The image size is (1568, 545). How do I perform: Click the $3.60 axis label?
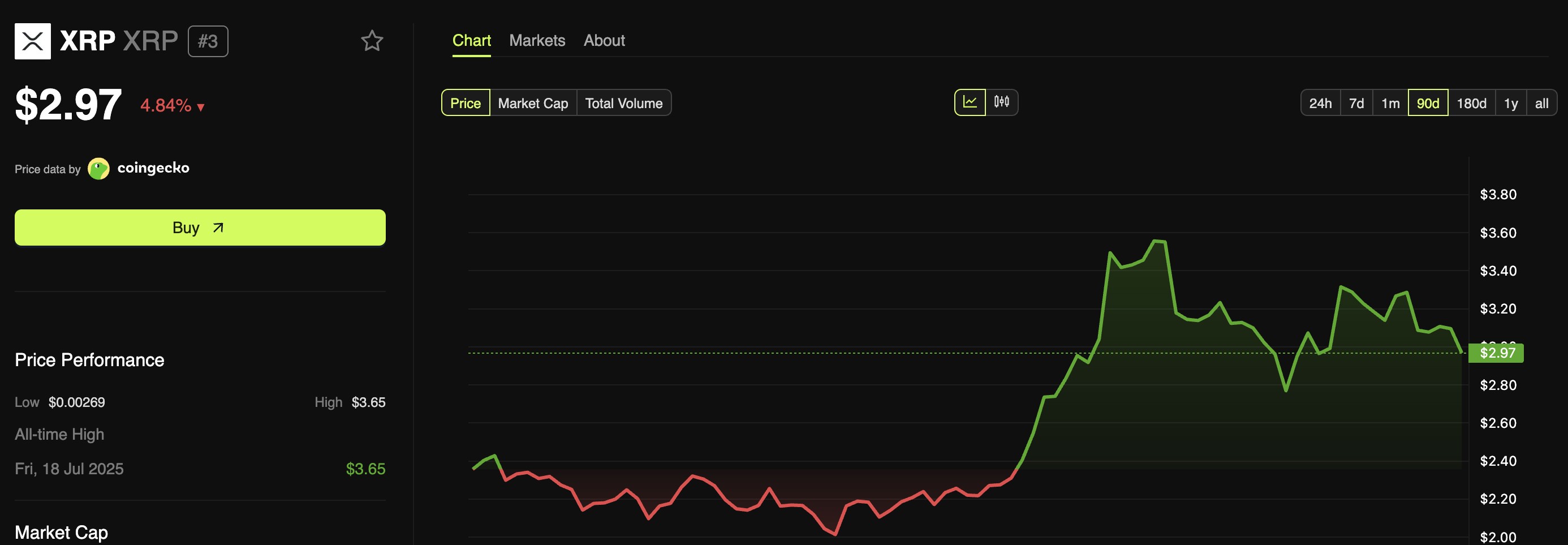(x=1498, y=233)
